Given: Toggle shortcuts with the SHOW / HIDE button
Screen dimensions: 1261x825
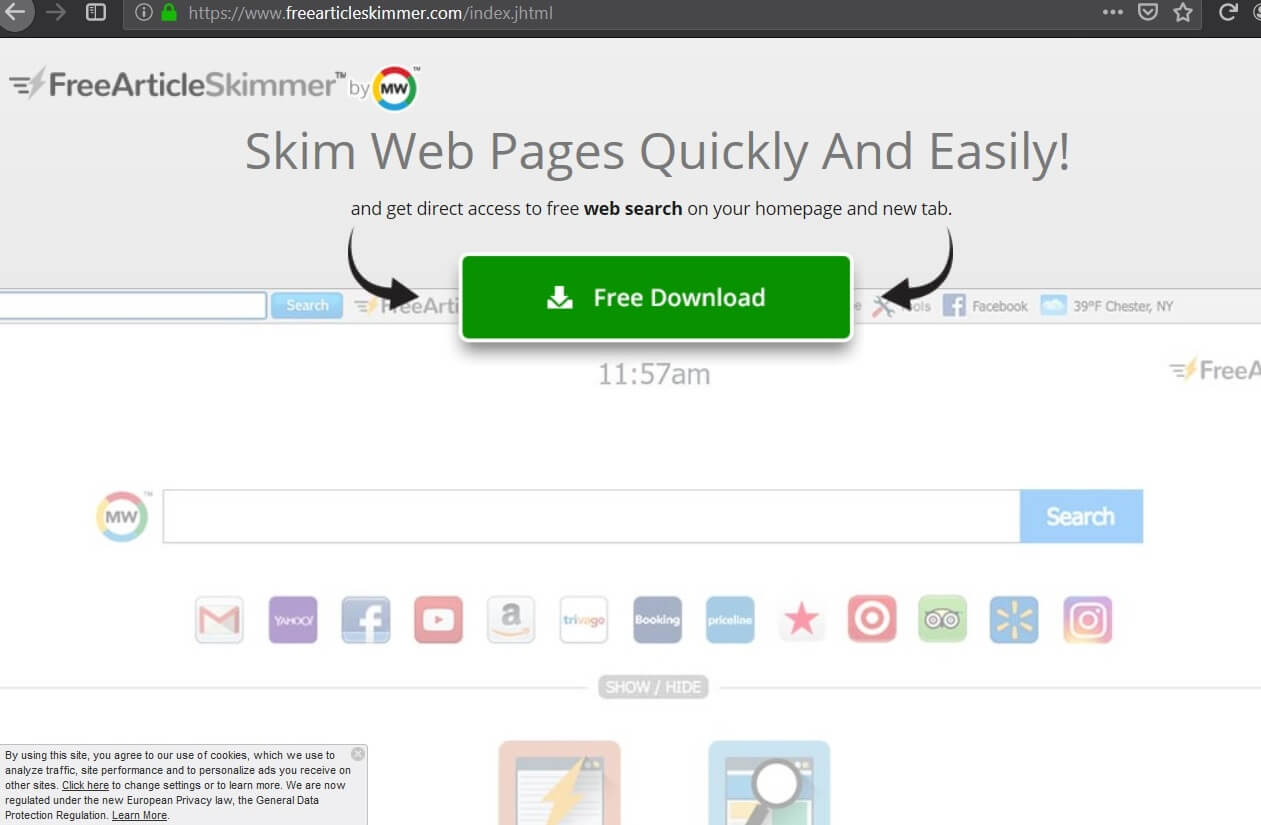Looking at the screenshot, I should 653,687.
